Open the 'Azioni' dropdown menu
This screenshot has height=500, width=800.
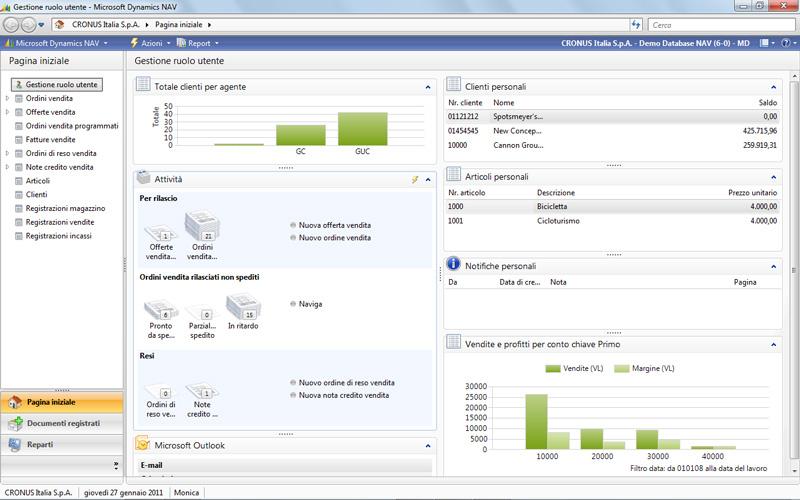[151, 44]
